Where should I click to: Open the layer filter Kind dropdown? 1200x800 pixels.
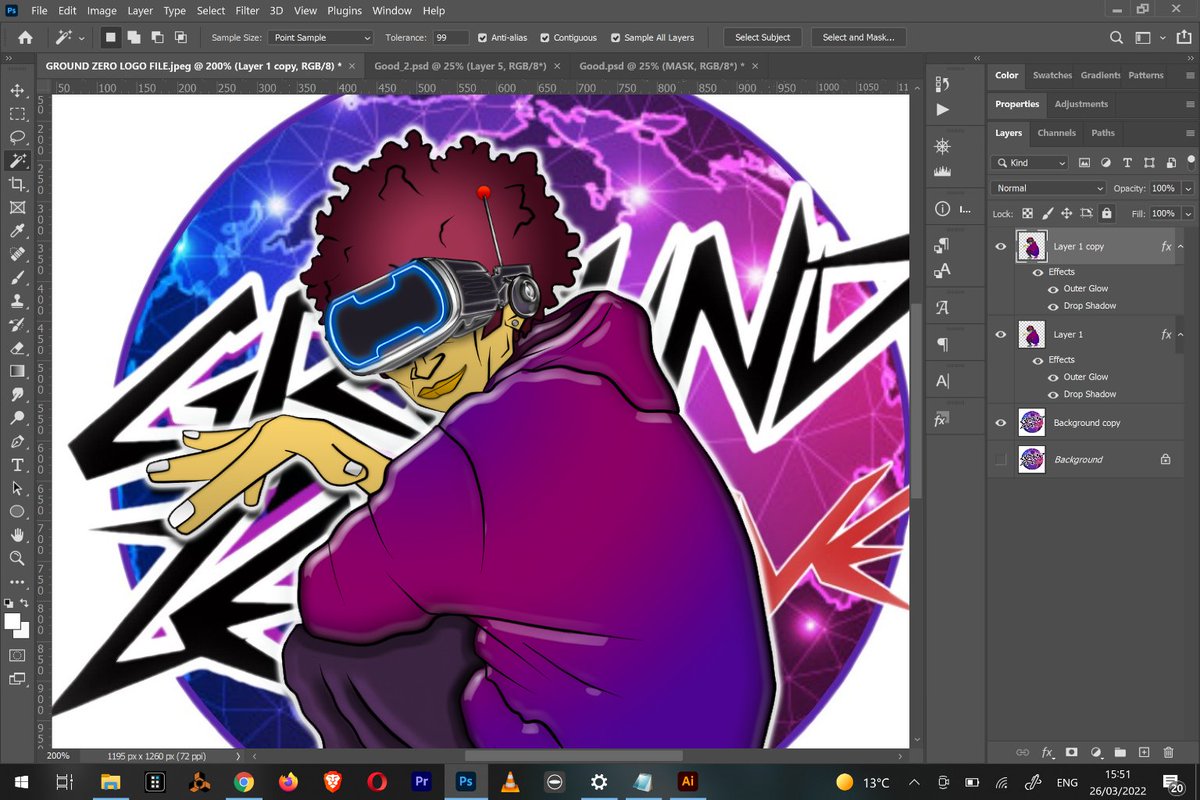coord(1030,162)
